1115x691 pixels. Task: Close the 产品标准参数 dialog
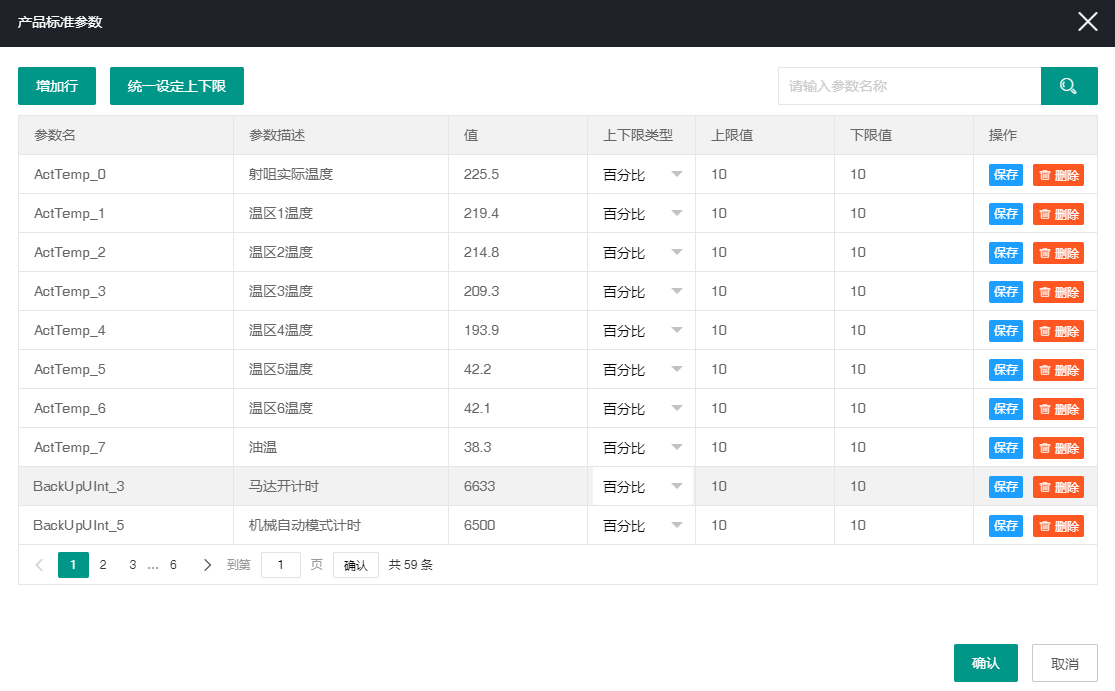tap(1087, 21)
